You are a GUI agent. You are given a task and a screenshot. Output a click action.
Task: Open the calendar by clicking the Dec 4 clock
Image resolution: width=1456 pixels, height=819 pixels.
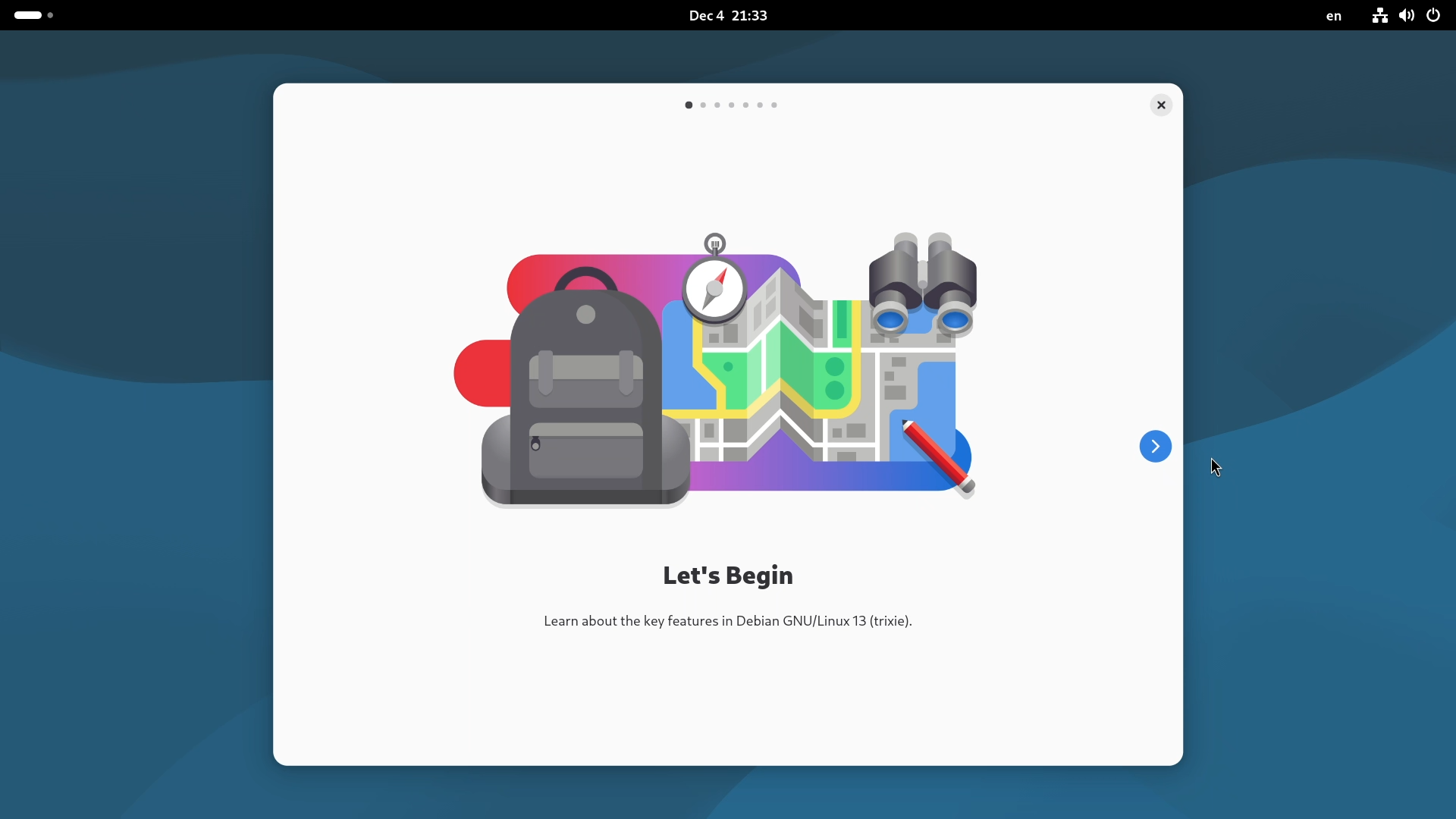pos(727,15)
